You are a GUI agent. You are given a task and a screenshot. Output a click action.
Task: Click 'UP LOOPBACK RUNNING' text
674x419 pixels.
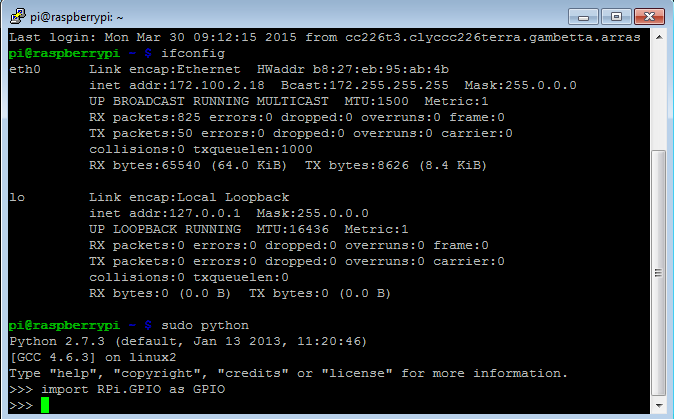(165, 229)
